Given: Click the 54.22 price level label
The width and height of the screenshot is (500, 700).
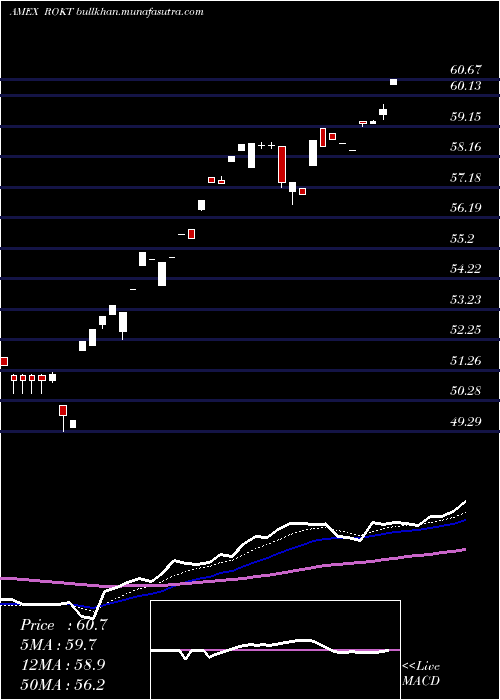Looking at the screenshot, I should tap(466, 269).
